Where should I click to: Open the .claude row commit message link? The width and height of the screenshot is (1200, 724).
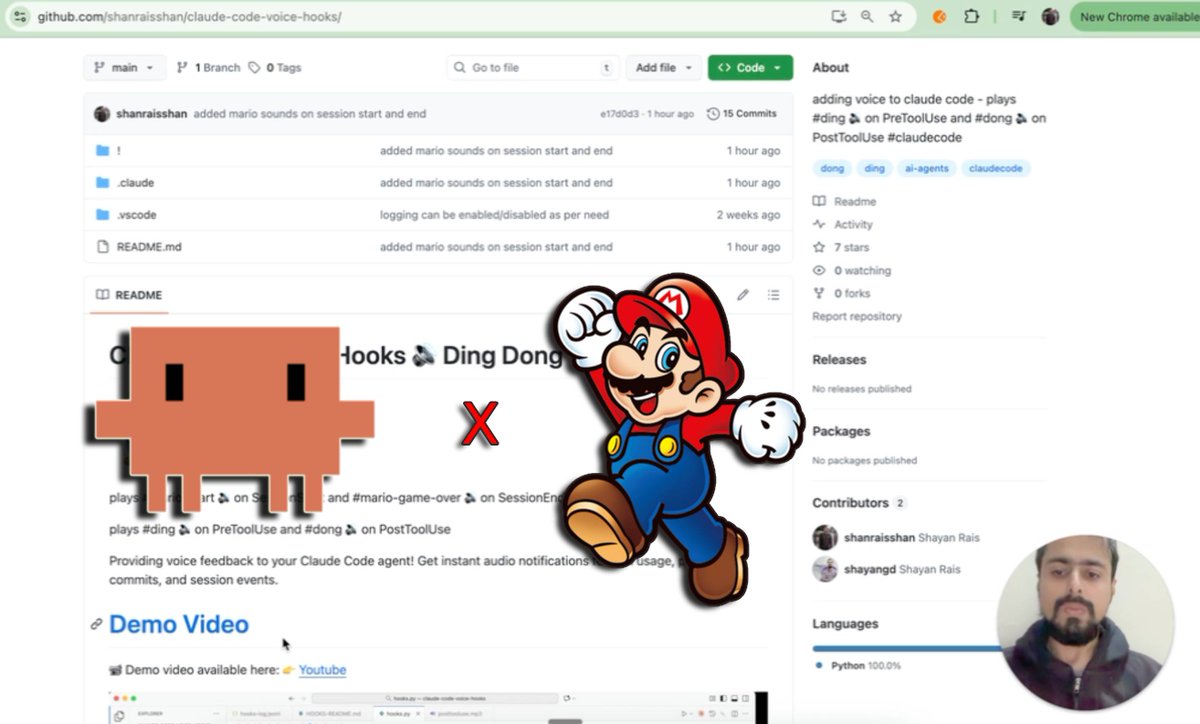click(x=496, y=183)
